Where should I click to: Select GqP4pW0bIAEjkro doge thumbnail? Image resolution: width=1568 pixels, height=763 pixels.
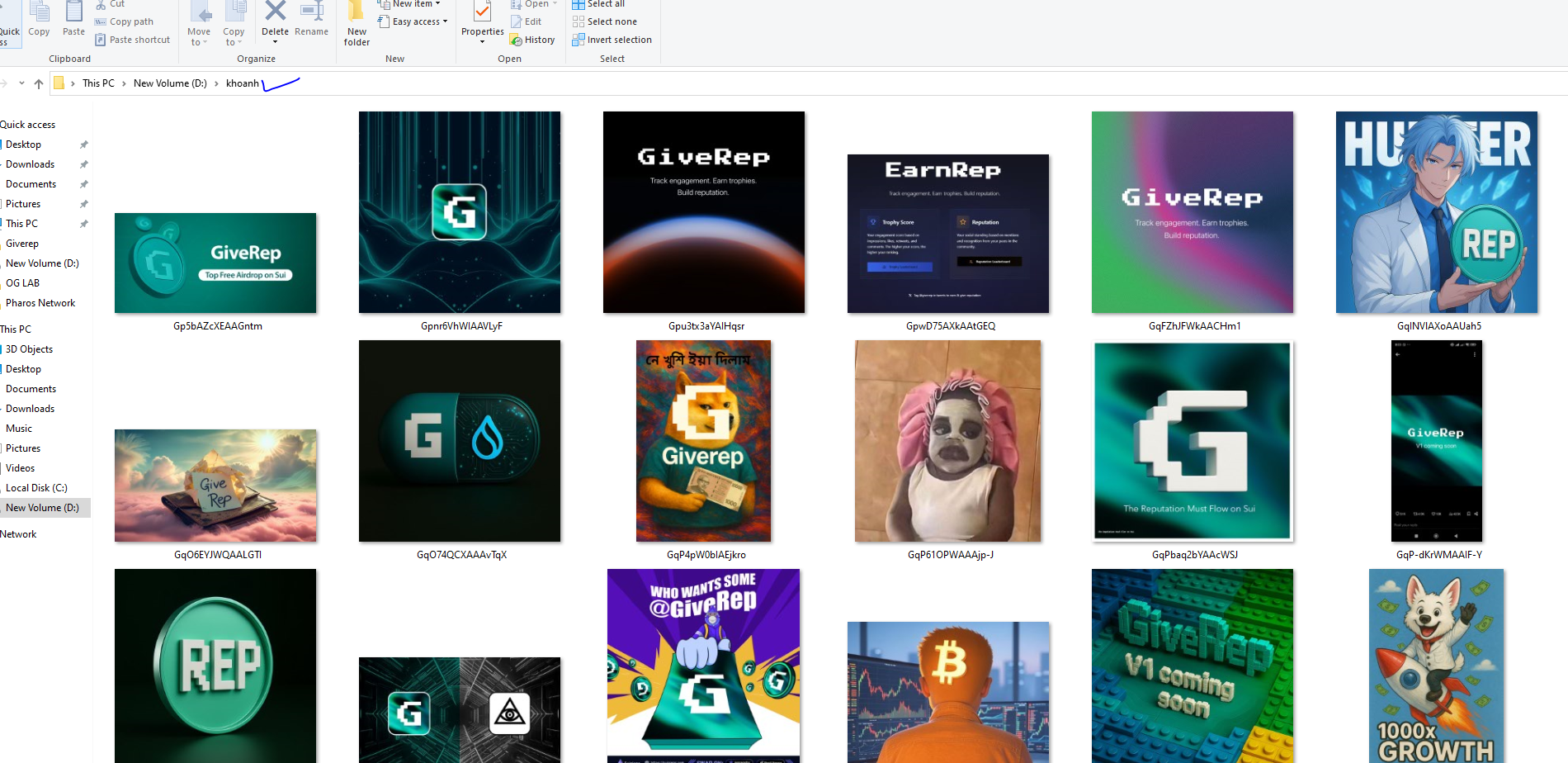coord(704,441)
